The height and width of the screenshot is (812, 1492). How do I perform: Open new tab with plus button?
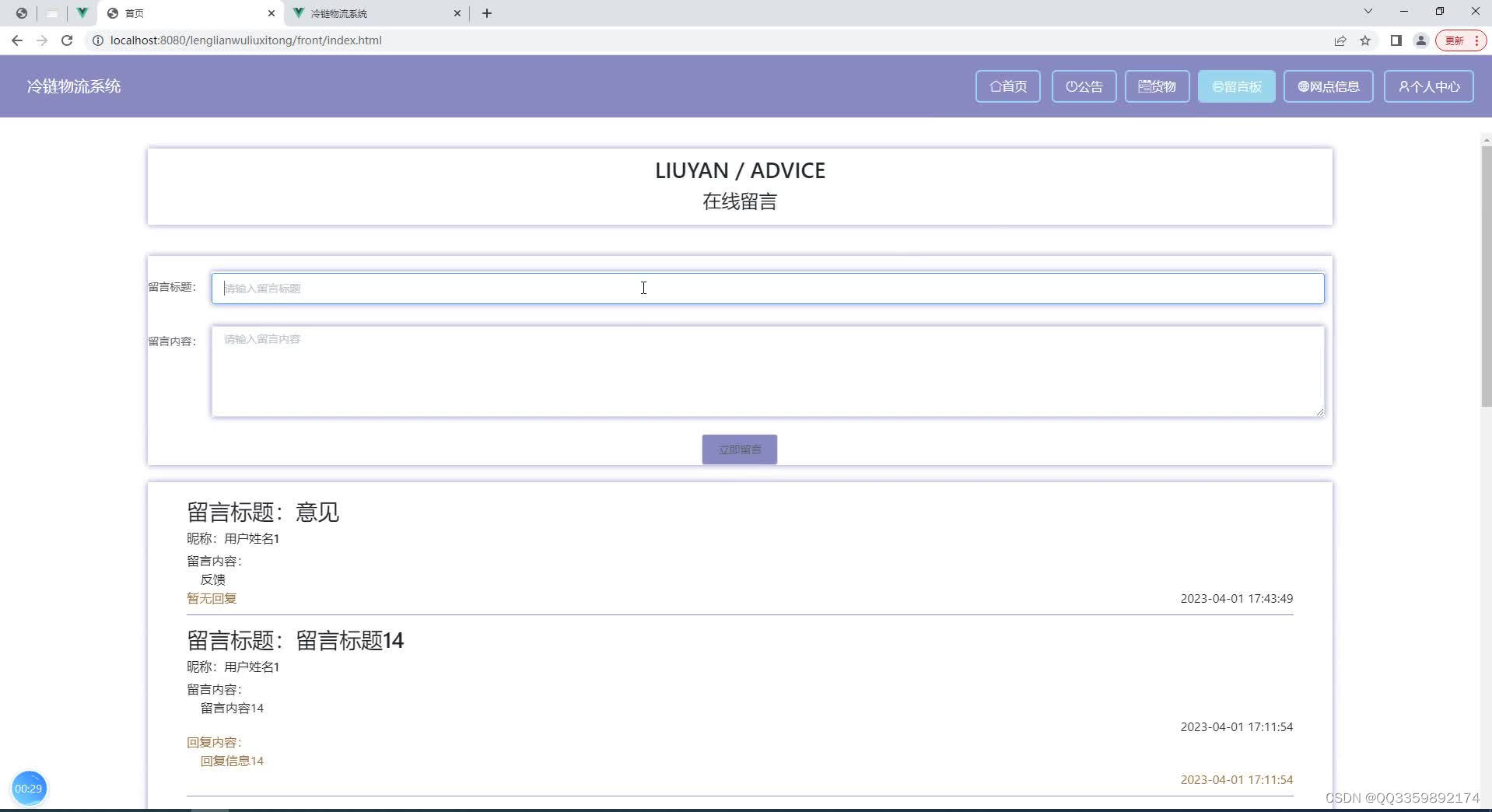tap(487, 13)
